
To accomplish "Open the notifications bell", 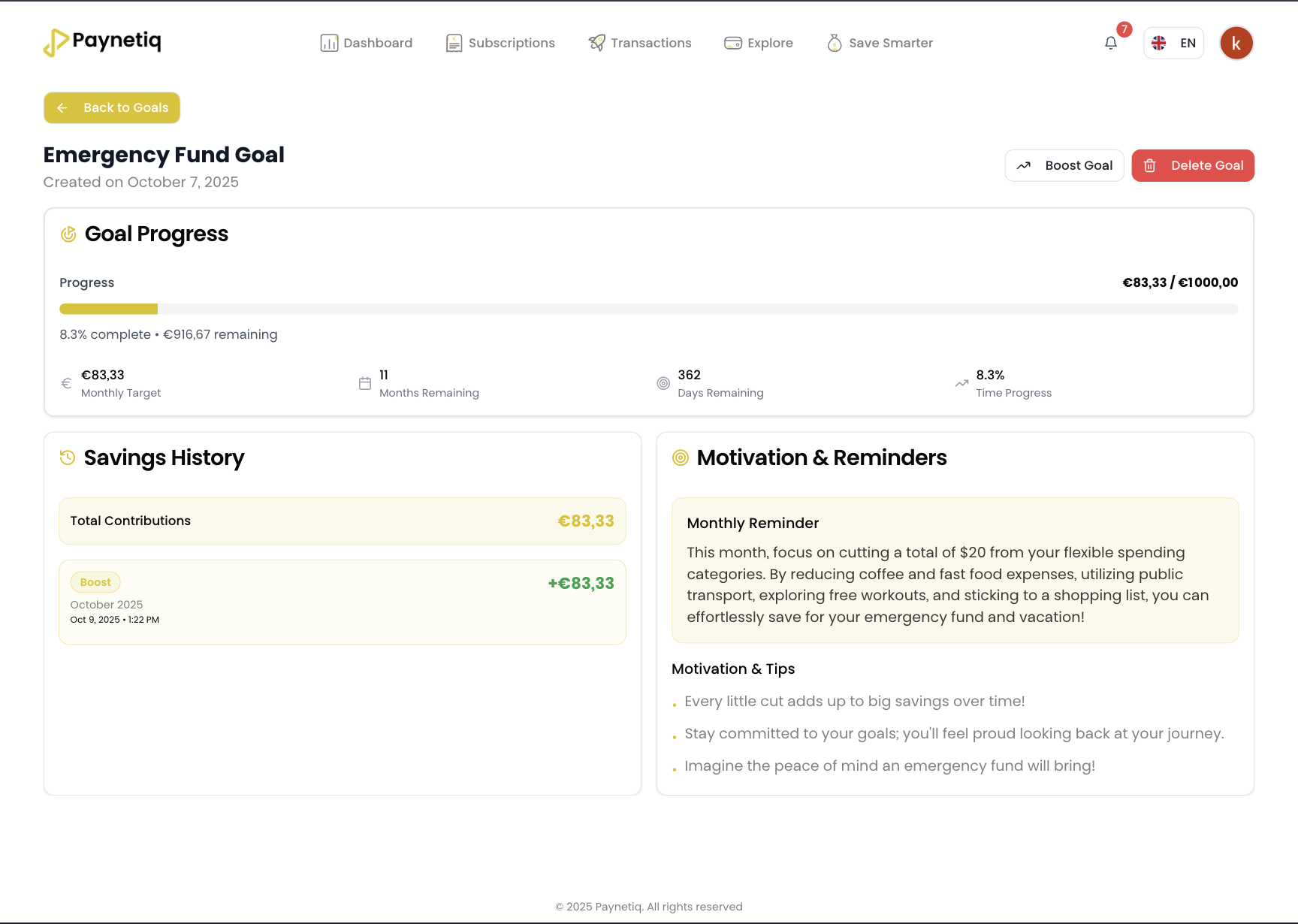I will point(1111,43).
